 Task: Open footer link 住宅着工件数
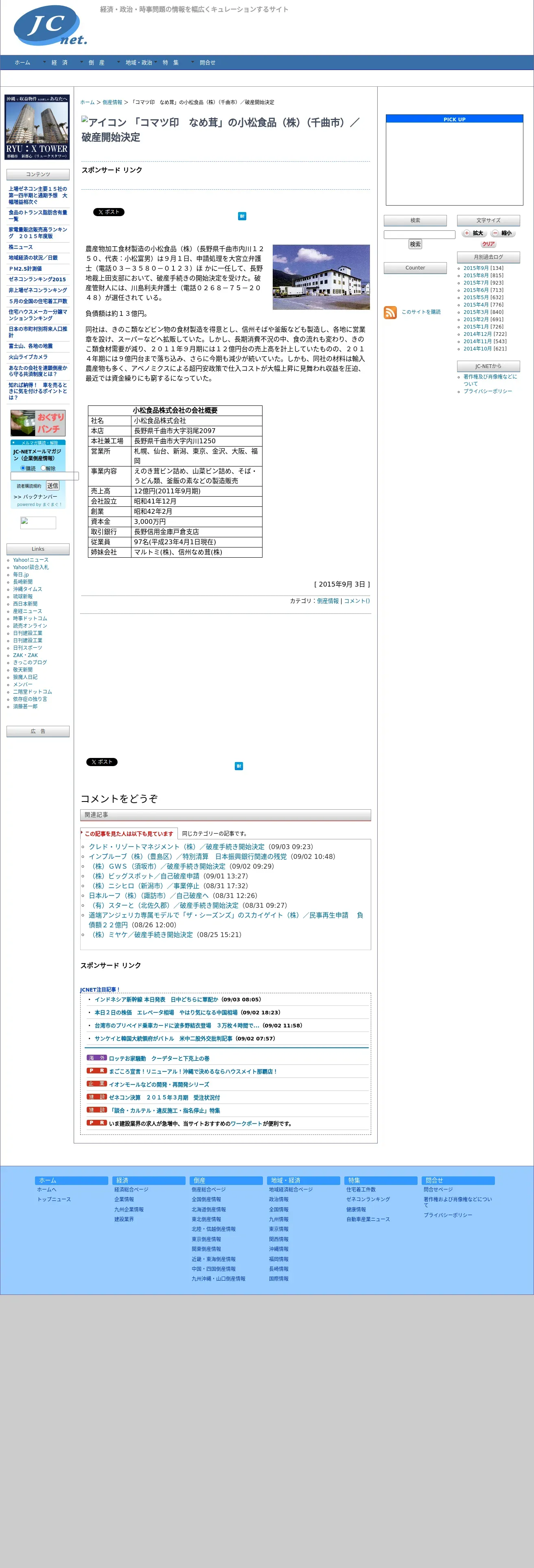(x=361, y=1189)
